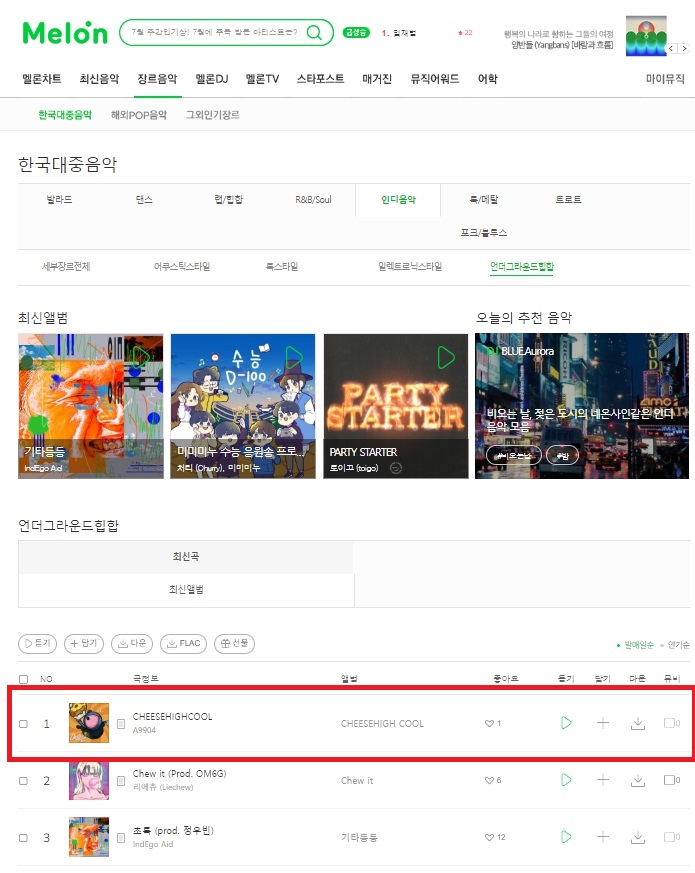The image size is (695, 873).
Task: Open the 멜론차트 menu
Action: click(x=42, y=79)
